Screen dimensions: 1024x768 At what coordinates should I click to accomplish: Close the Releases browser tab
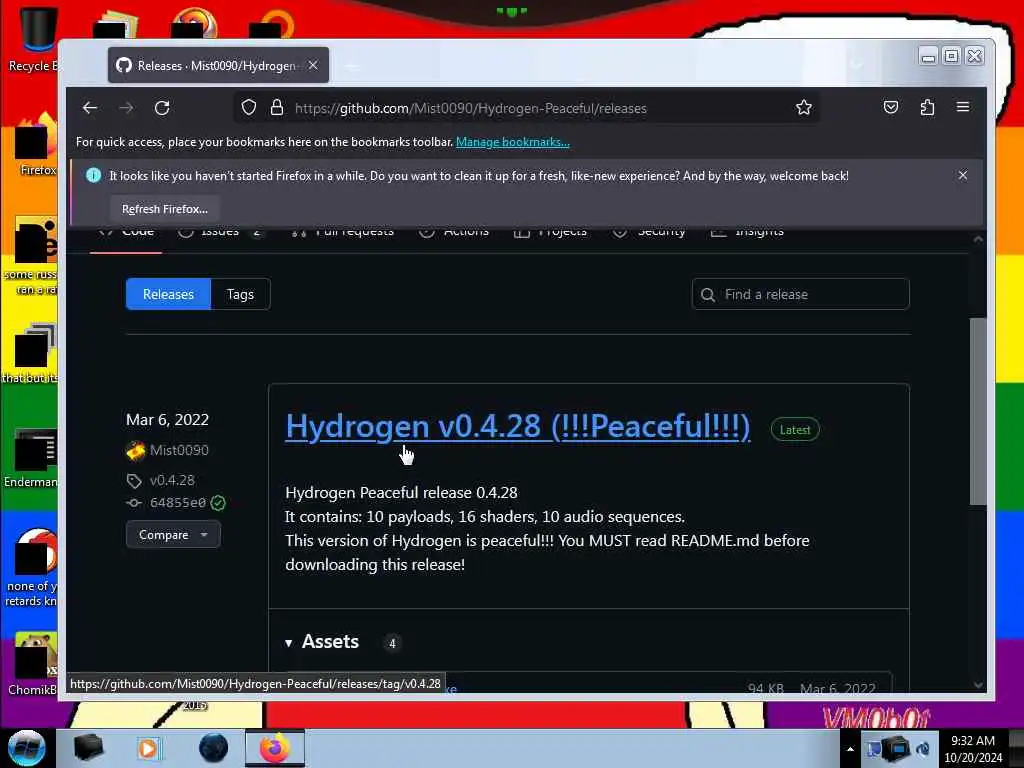click(x=313, y=65)
